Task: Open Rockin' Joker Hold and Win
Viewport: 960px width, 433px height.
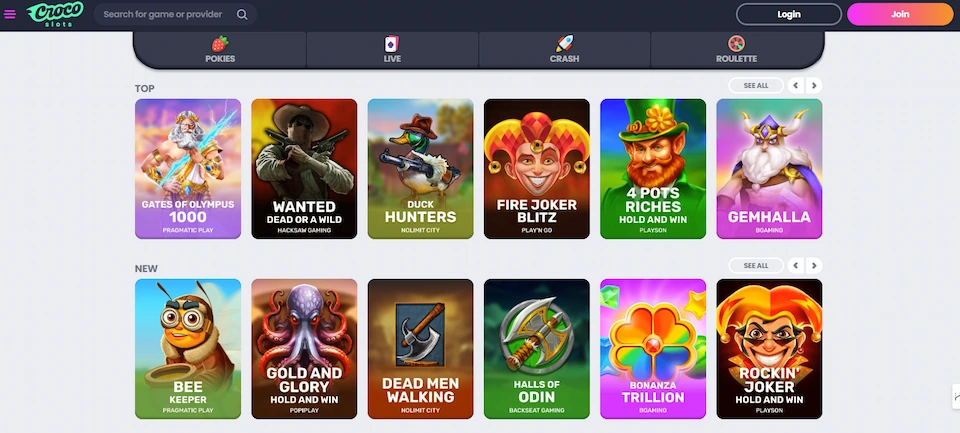Action: pos(770,349)
